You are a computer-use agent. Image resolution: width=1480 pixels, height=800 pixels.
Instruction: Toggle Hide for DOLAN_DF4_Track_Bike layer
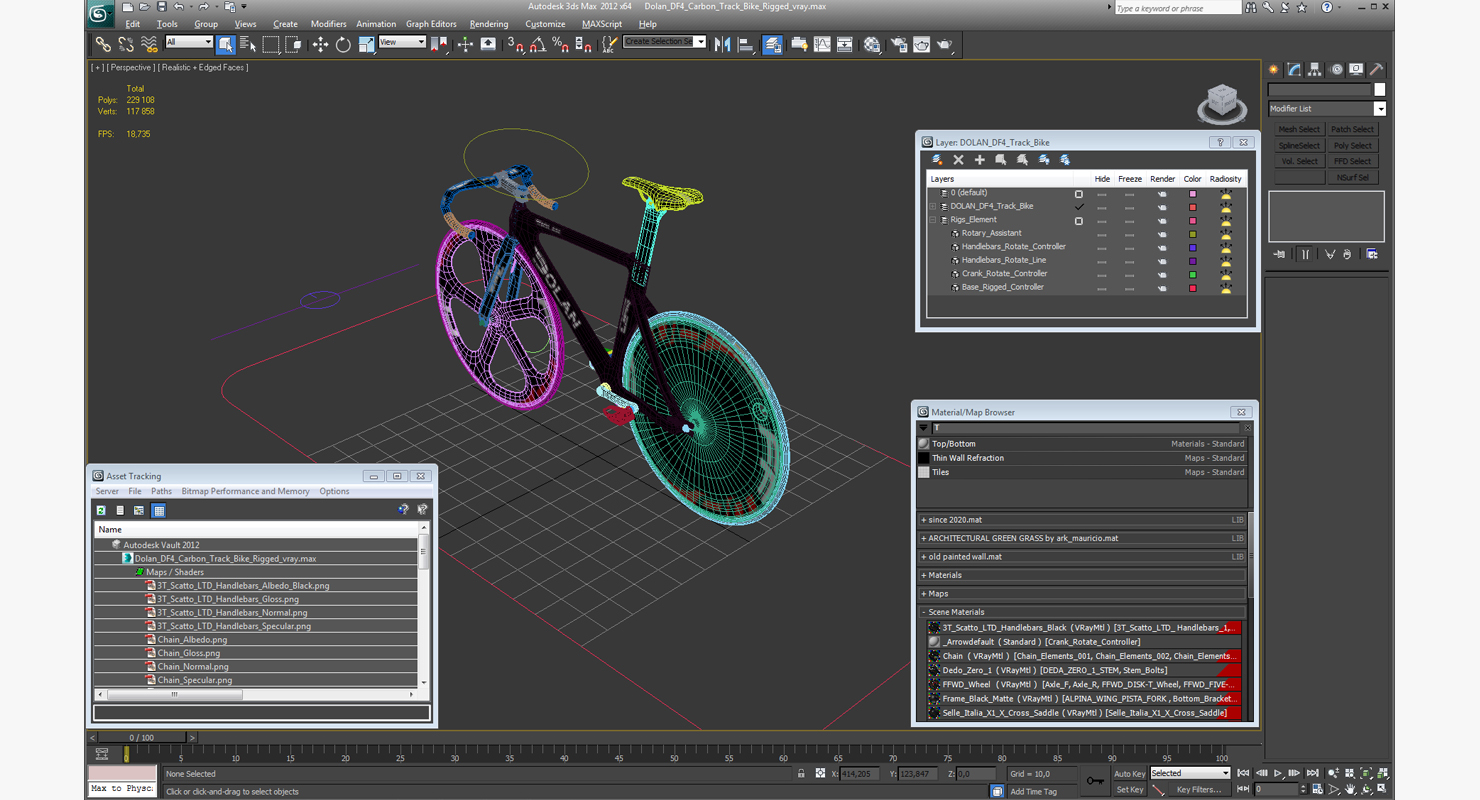[x=1102, y=207]
